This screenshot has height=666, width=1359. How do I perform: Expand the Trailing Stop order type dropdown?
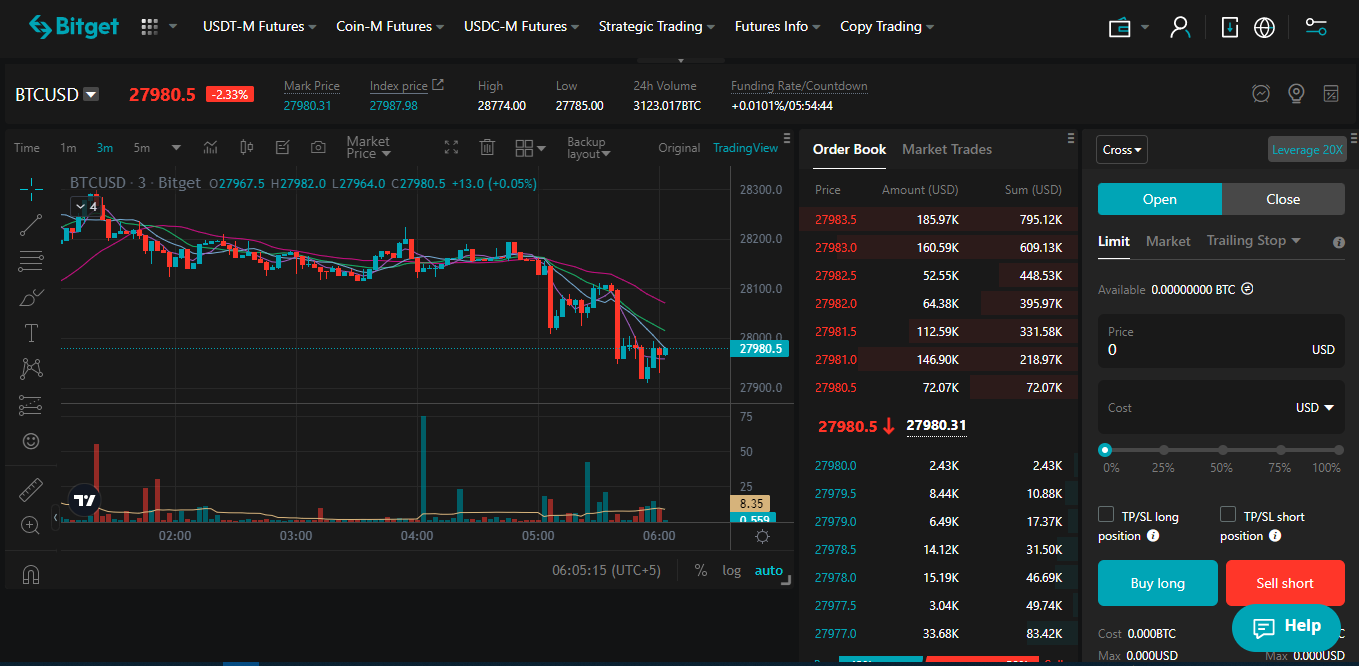1253,240
